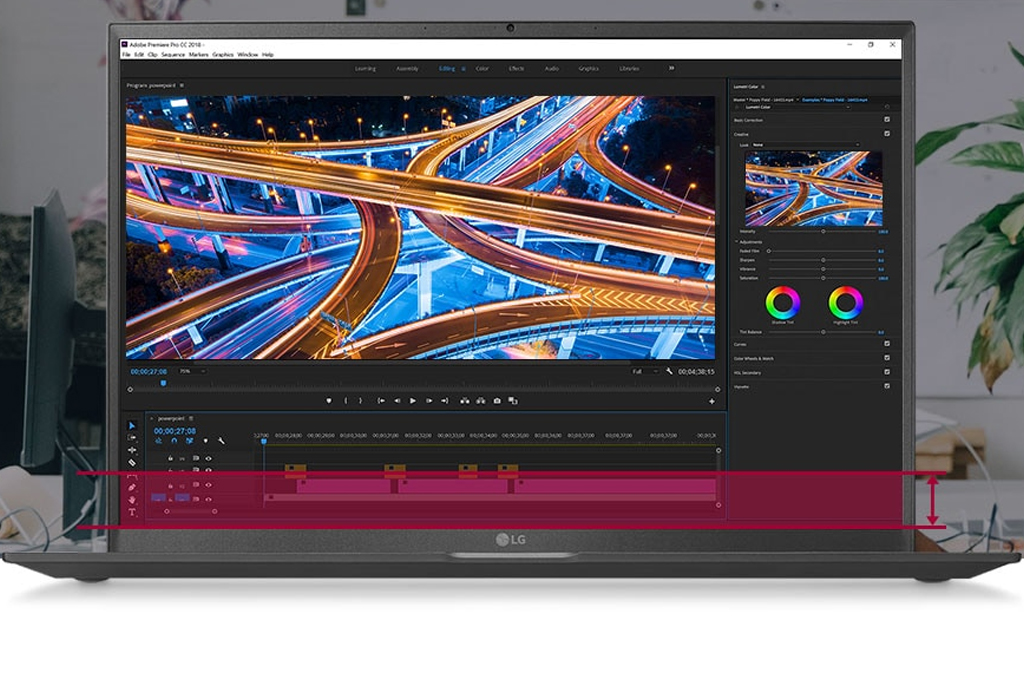Toggle Color Wheels & Match checkbox

tap(887, 358)
